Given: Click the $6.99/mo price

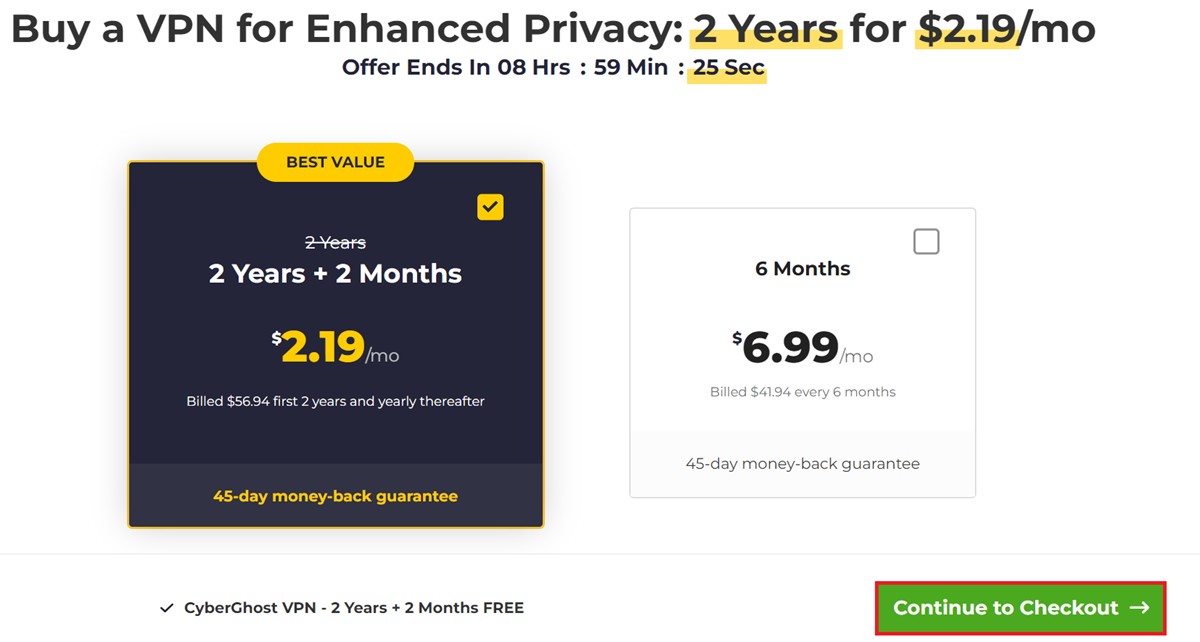Looking at the screenshot, I should (802, 348).
